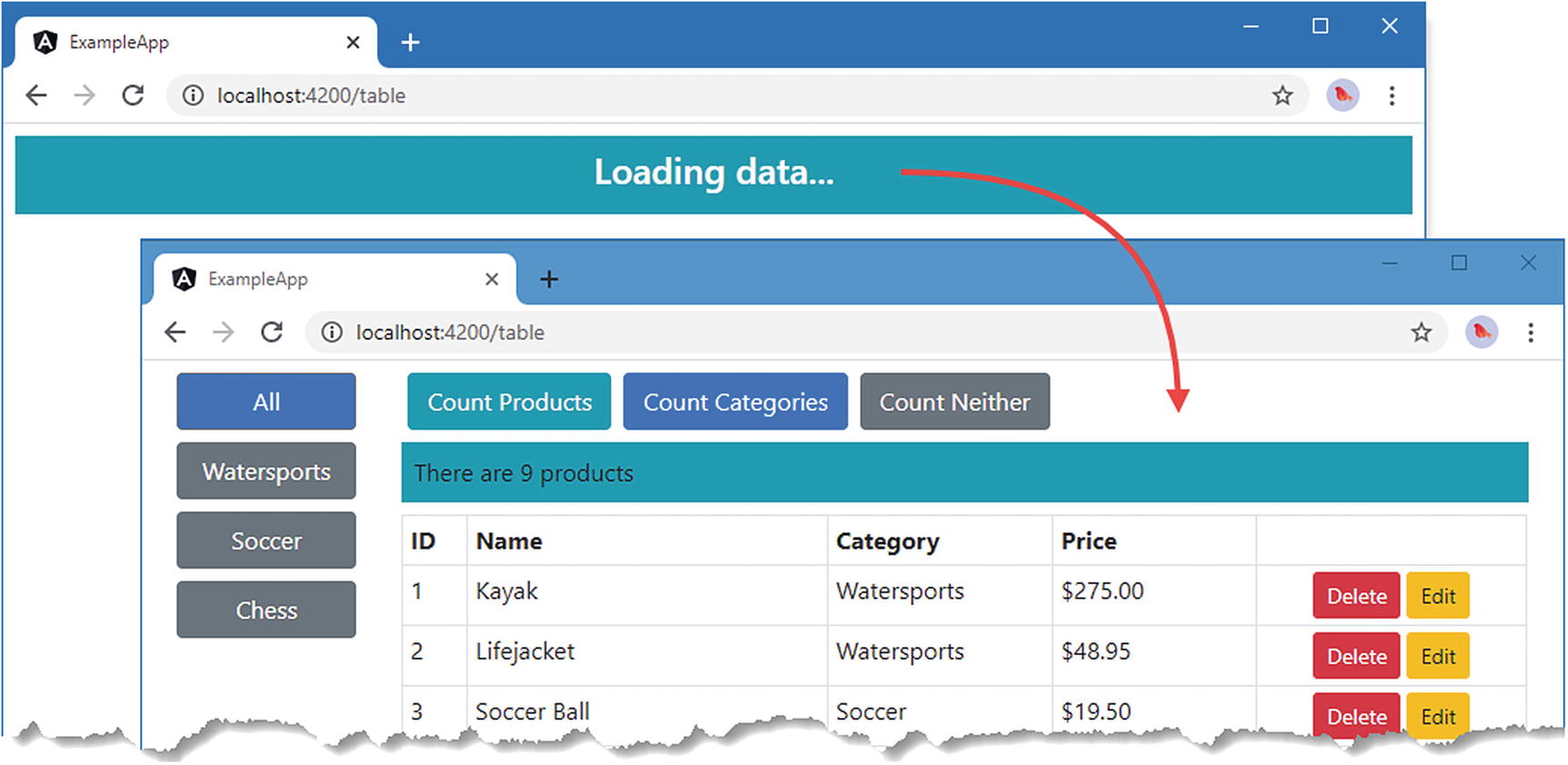Click site info icon in rear window address bar
Viewport: 1568px width, 765px height.
tap(193, 95)
